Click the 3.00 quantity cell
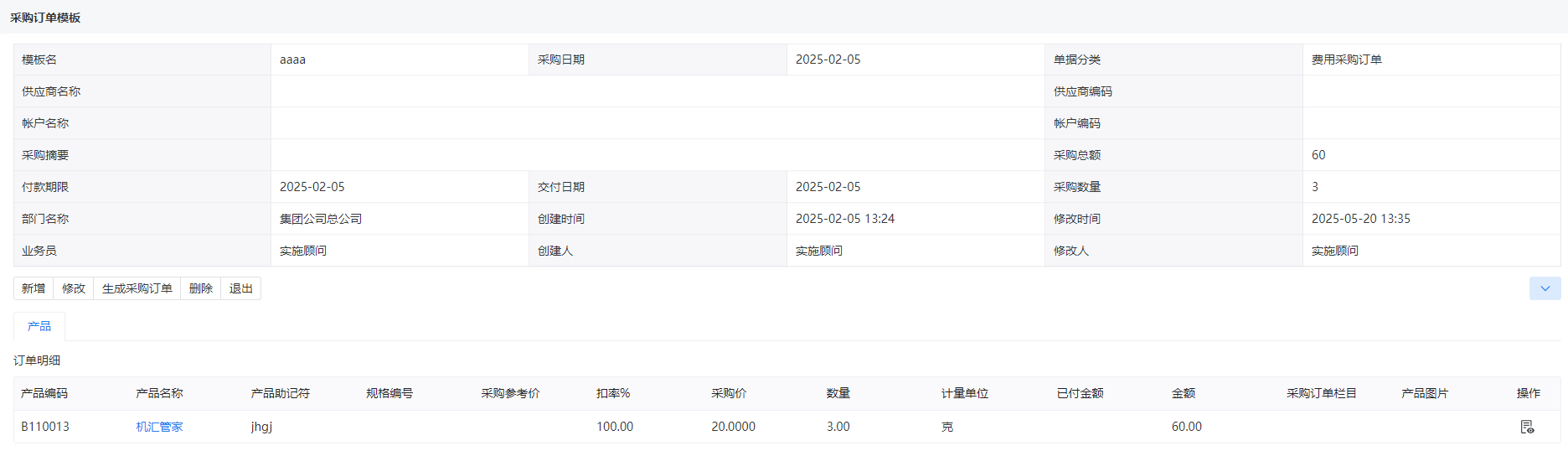Image resolution: width=1568 pixels, height=451 pixels. pyautogui.click(x=838, y=427)
